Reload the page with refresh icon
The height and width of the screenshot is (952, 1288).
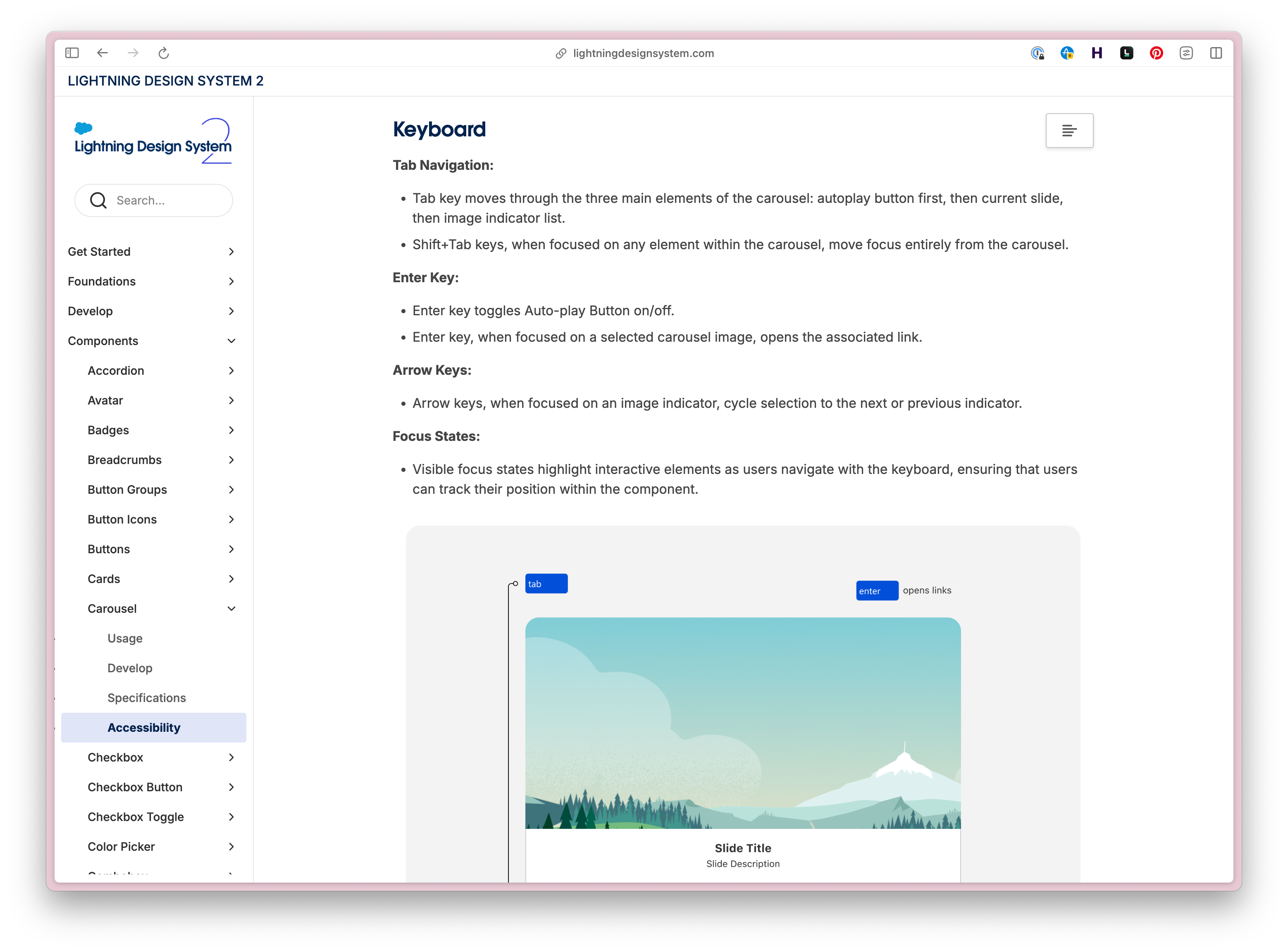click(x=164, y=53)
